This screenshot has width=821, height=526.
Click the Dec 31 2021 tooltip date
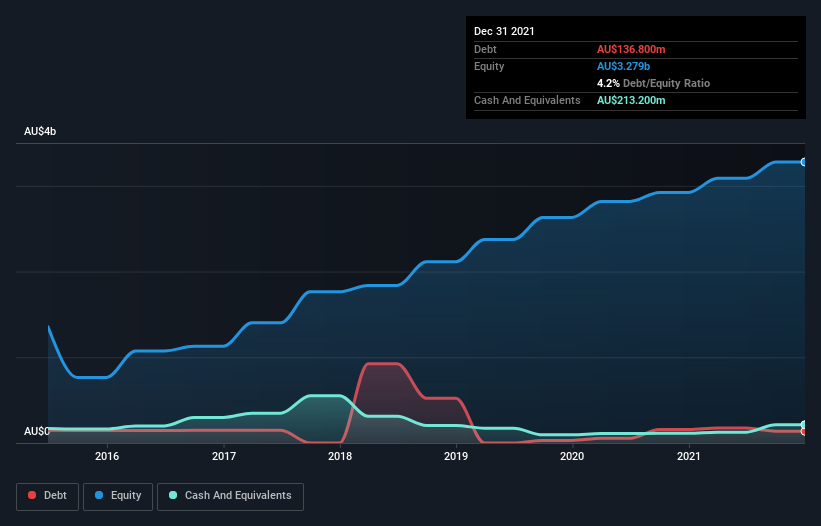[x=504, y=31]
